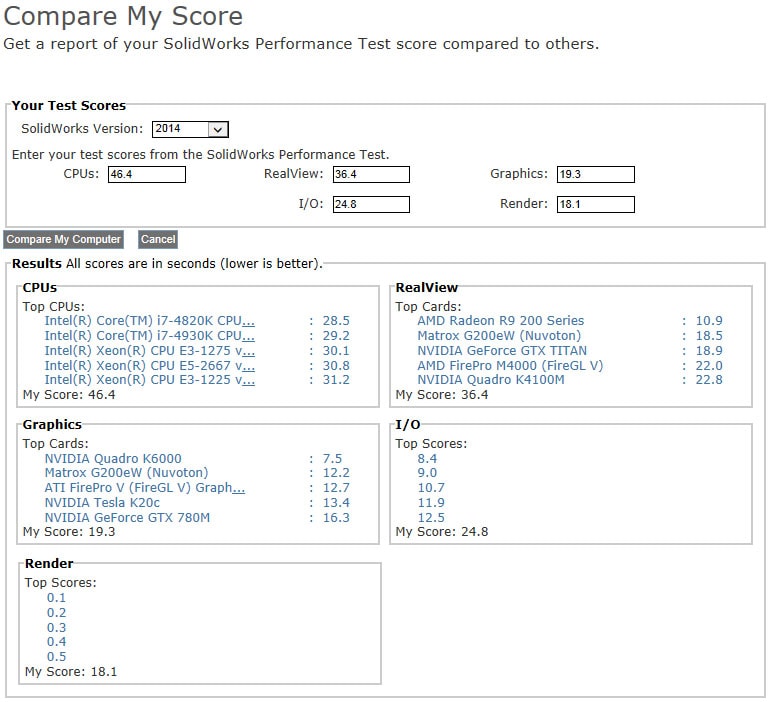Click the 'My Score: 19.3' Graphics text
772x702 pixels.
click(69, 532)
